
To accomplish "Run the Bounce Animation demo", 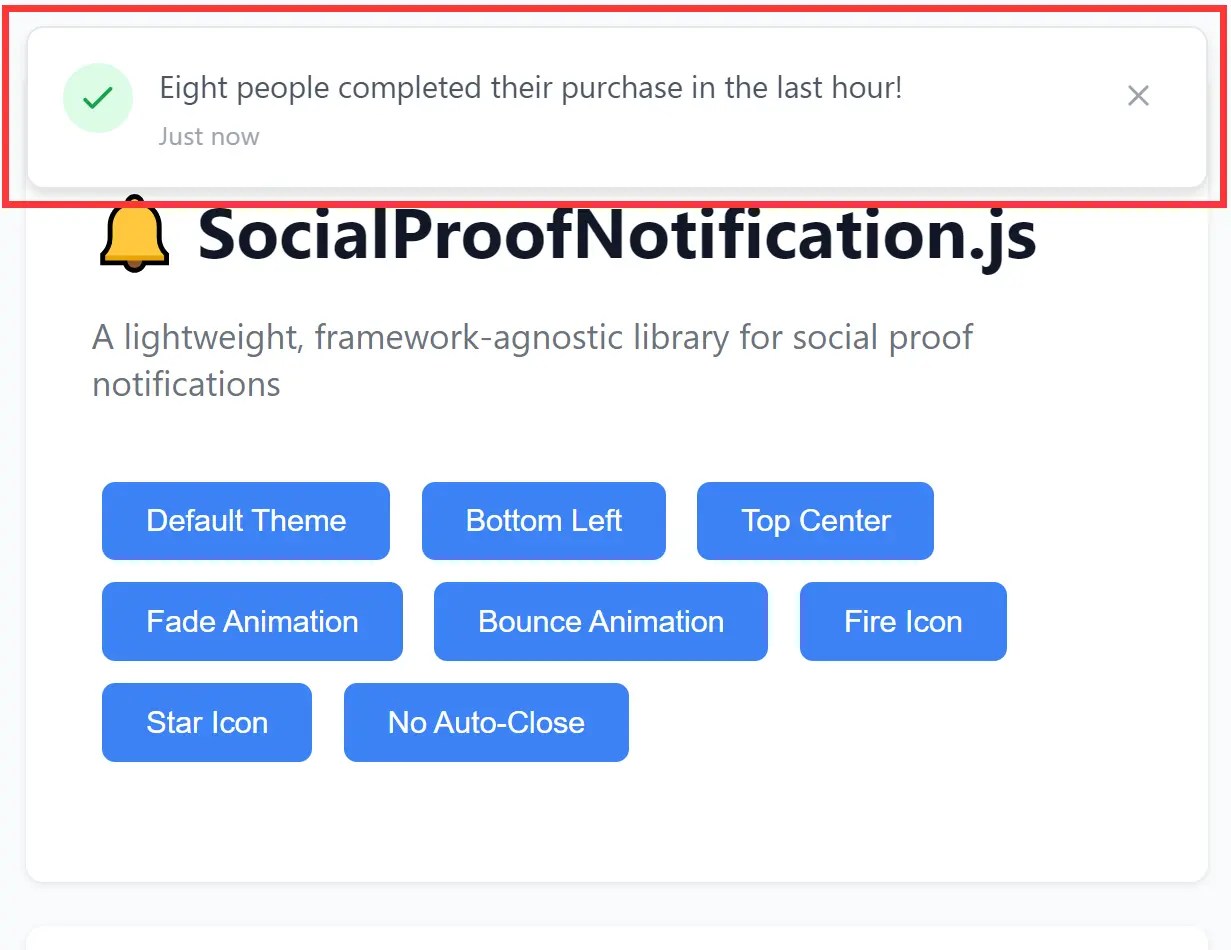I will [600, 621].
